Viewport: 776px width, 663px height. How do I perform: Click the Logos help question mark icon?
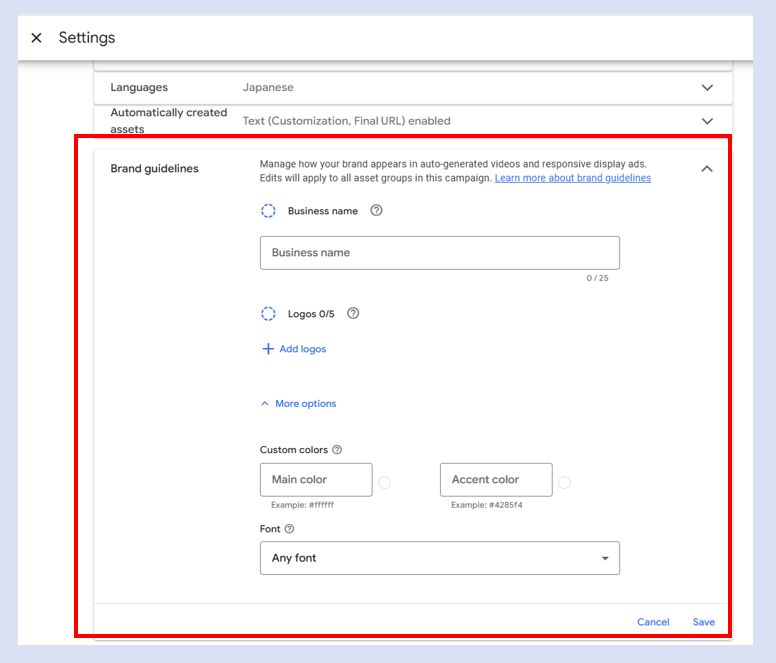pos(352,313)
